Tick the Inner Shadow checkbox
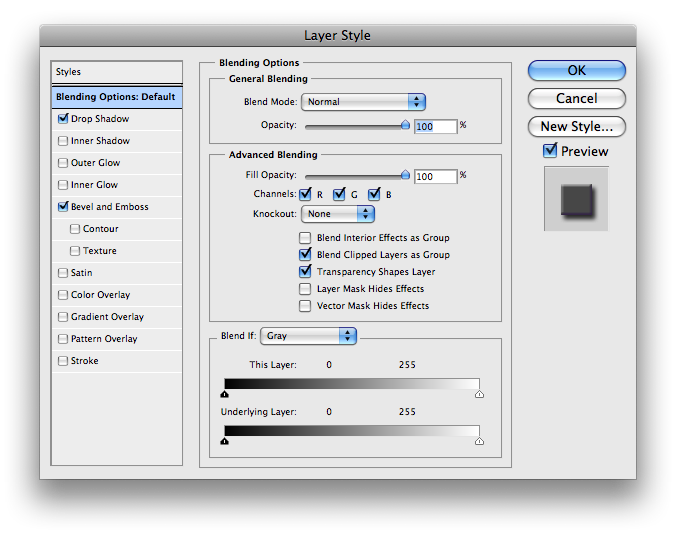 [x=63, y=141]
